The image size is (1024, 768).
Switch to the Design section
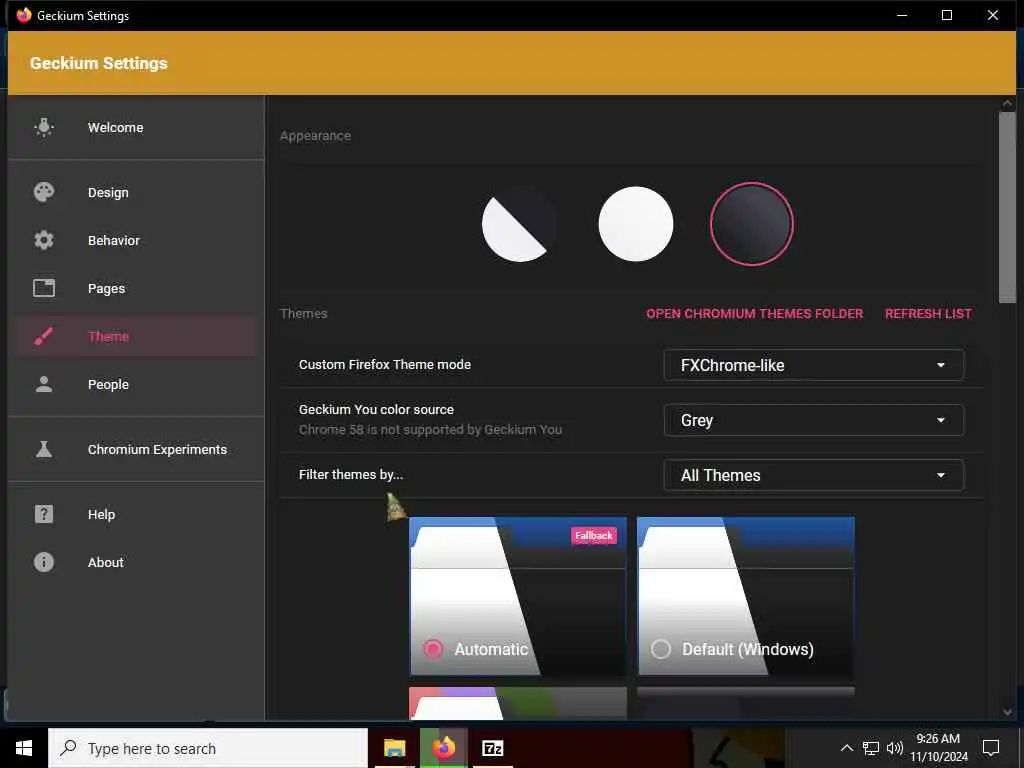(136, 192)
